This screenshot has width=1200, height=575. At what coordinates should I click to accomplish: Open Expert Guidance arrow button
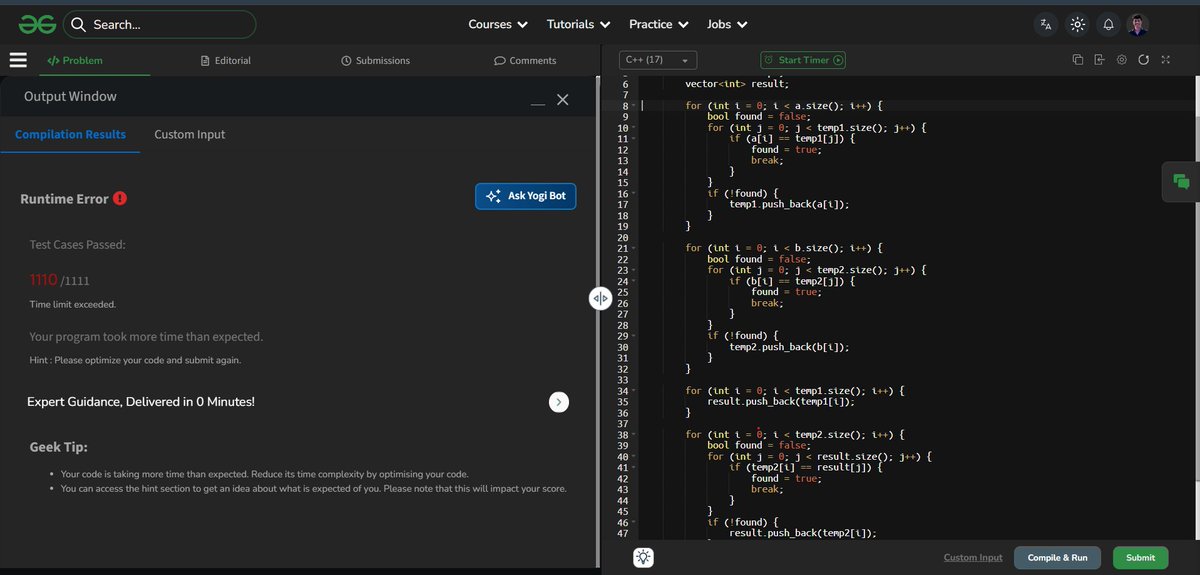click(x=559, y=402)
